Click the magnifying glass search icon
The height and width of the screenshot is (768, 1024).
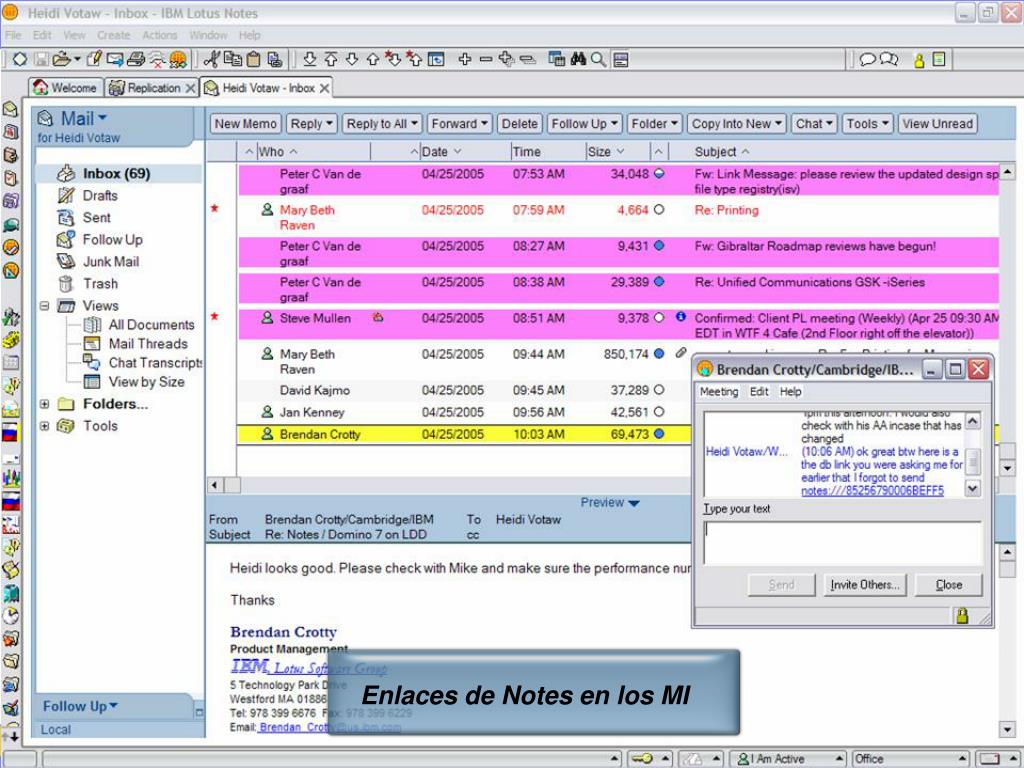click(598, 59)
